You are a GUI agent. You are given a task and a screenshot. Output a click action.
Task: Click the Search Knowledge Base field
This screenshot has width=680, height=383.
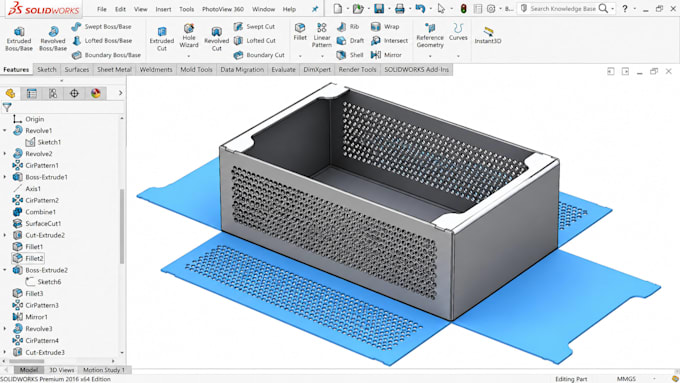click(x=562, y=9)
